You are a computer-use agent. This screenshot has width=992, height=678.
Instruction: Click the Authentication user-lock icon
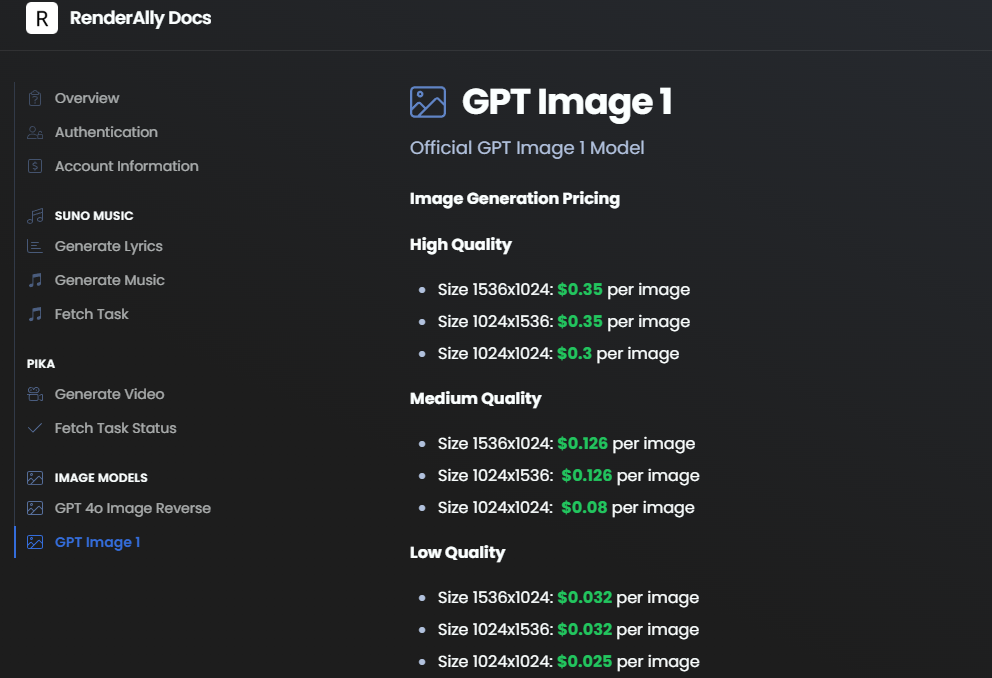point(35,132)
